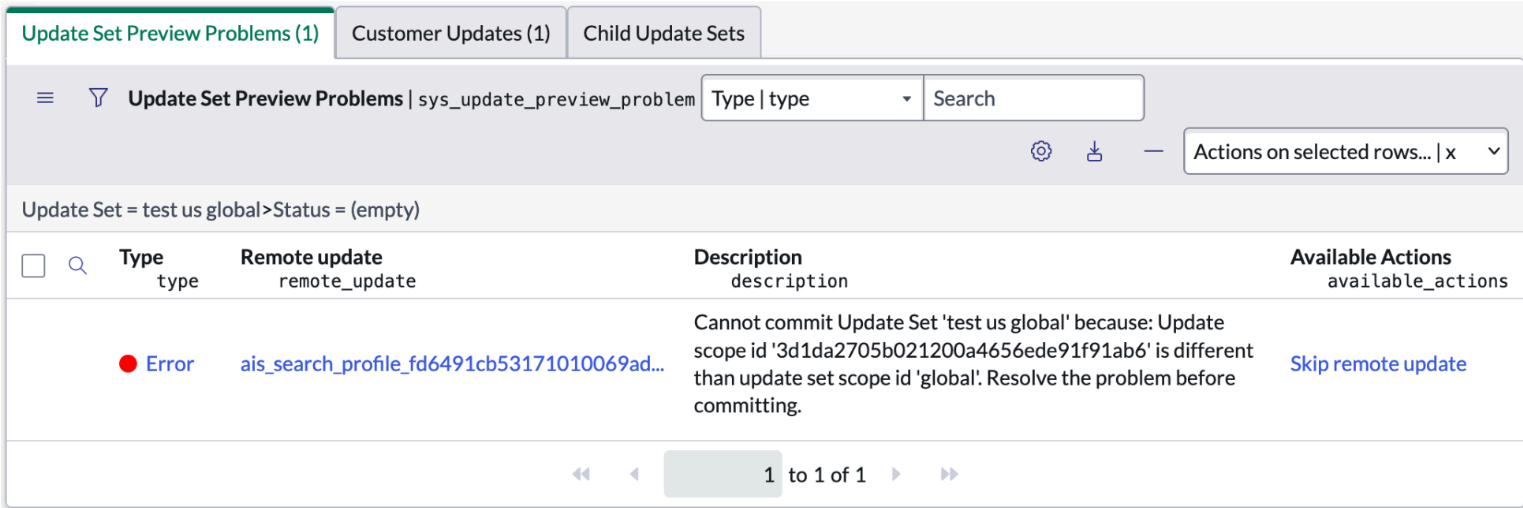Open the list personalization gear icon
1523x508 pixels.
(x=1041, y=152)
